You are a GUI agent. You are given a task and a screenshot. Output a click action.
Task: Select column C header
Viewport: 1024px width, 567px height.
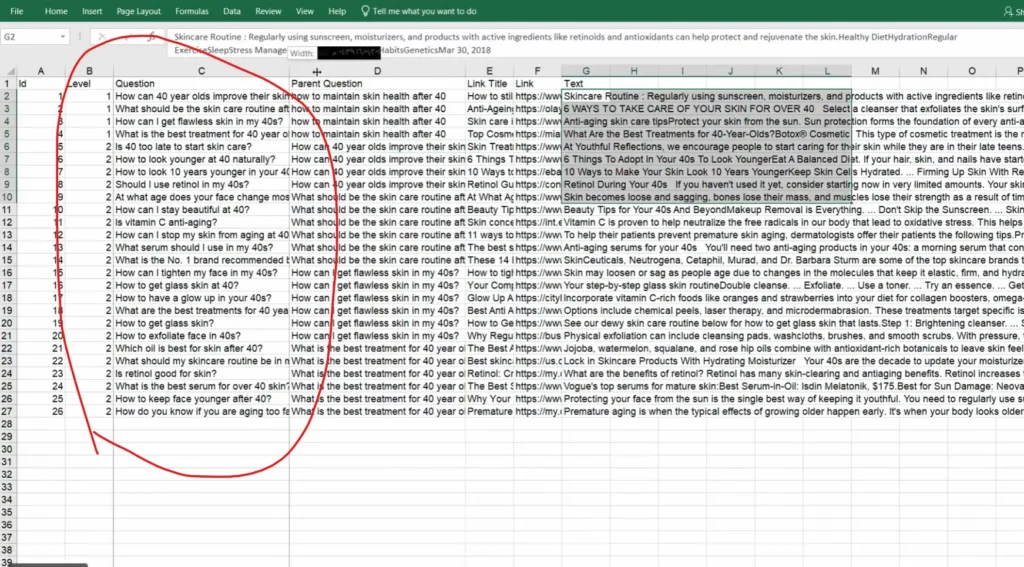[201, 71]
